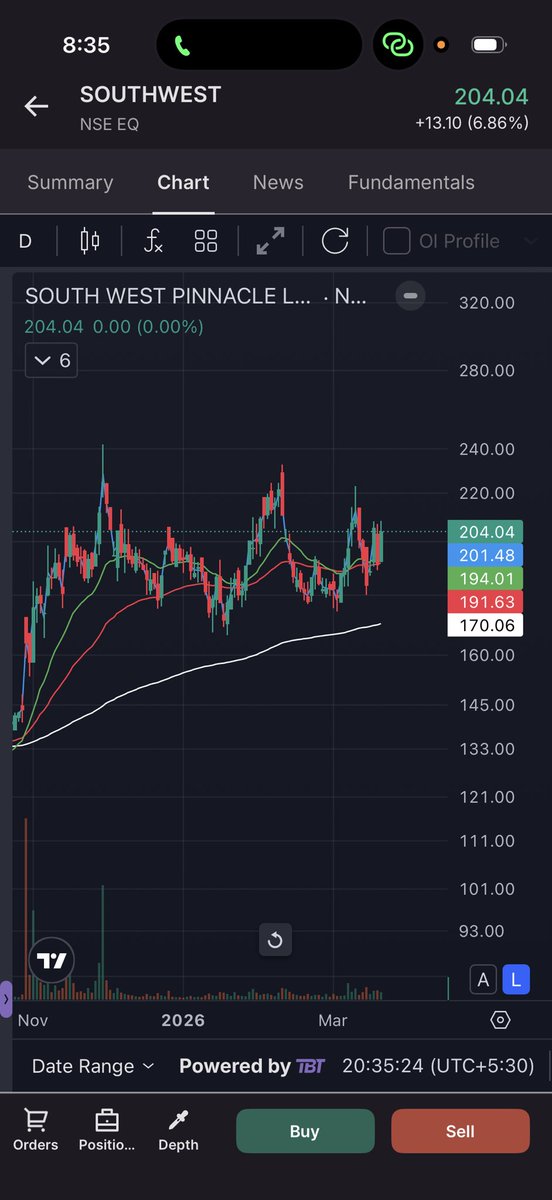This screenshot has width=552, height=1200.
Task: Reload the chart with refresh icon
Action: coord(335,240)
